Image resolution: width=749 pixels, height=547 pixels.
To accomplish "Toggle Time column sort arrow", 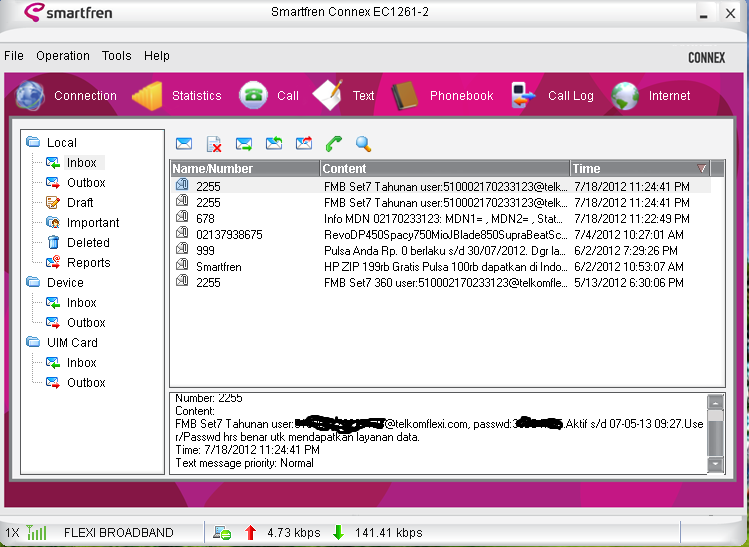I will point(701,169).
